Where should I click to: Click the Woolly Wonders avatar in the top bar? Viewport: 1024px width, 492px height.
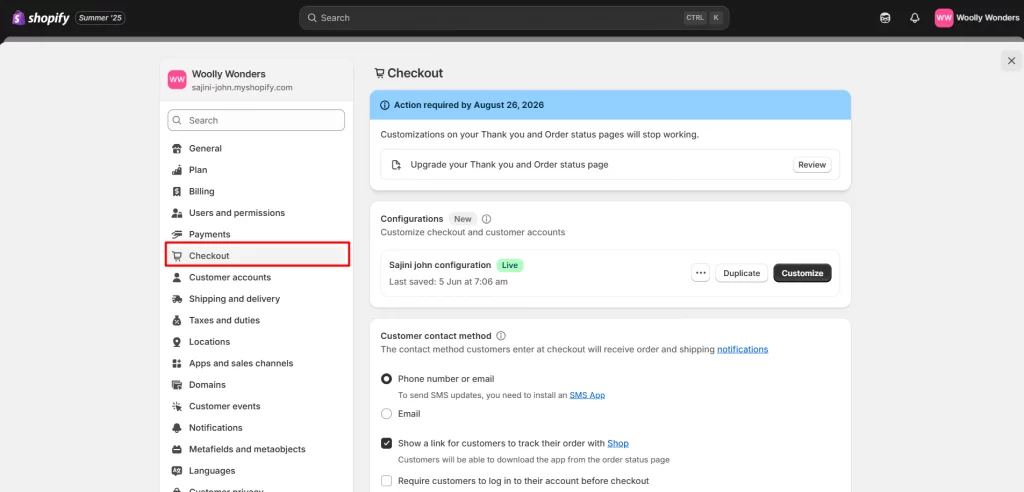944,18
